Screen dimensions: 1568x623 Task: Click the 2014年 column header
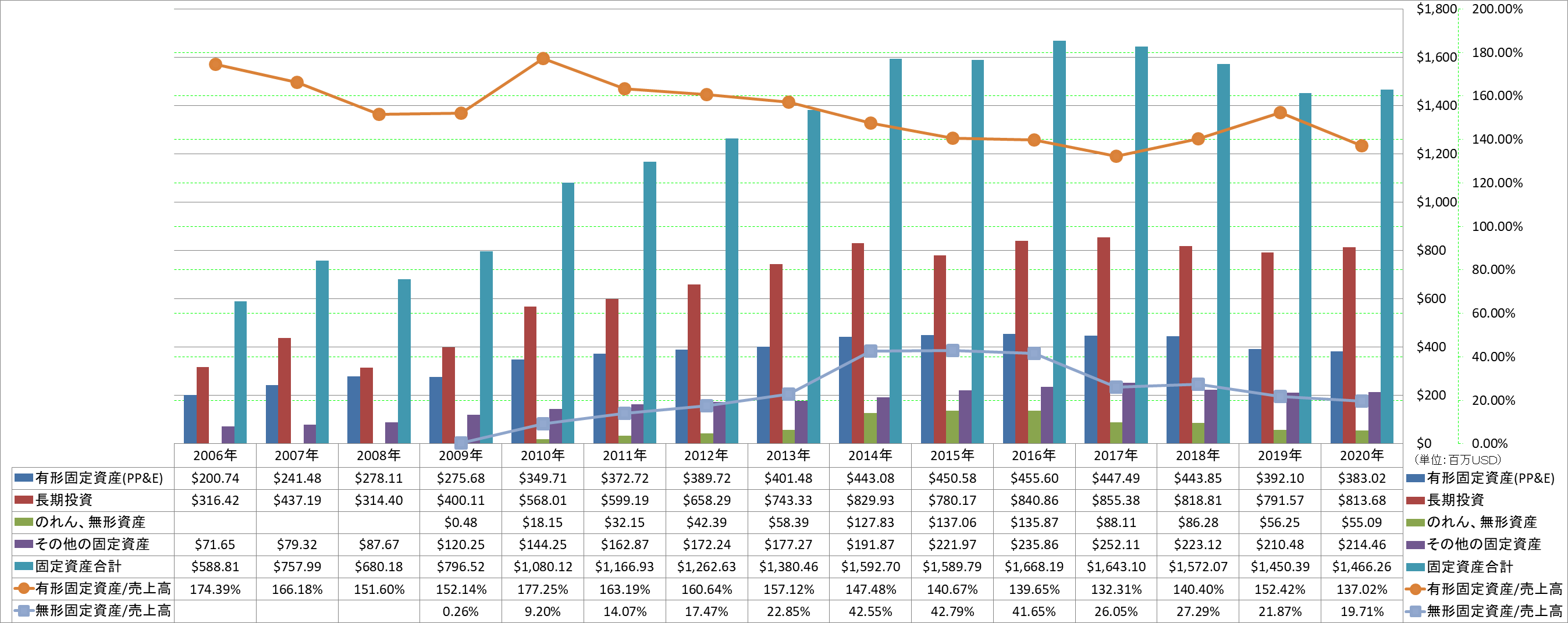point(870,455)
